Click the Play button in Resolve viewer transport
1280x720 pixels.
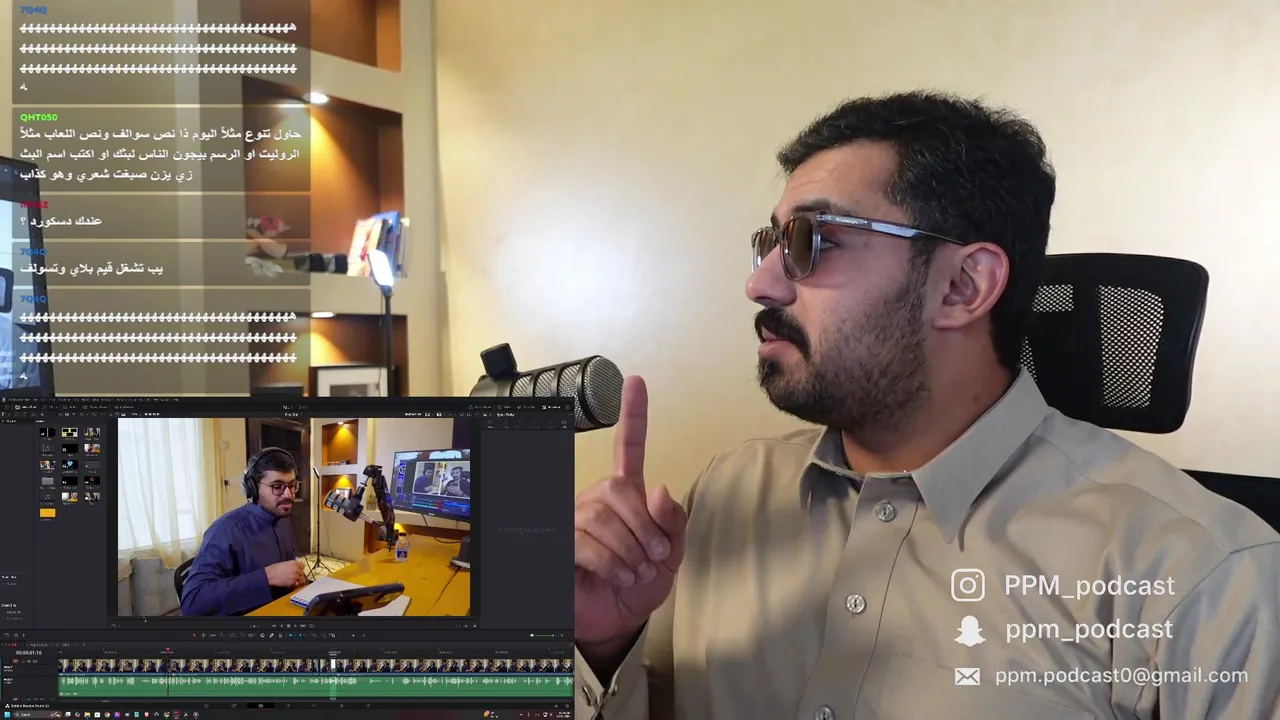point(295,626)
